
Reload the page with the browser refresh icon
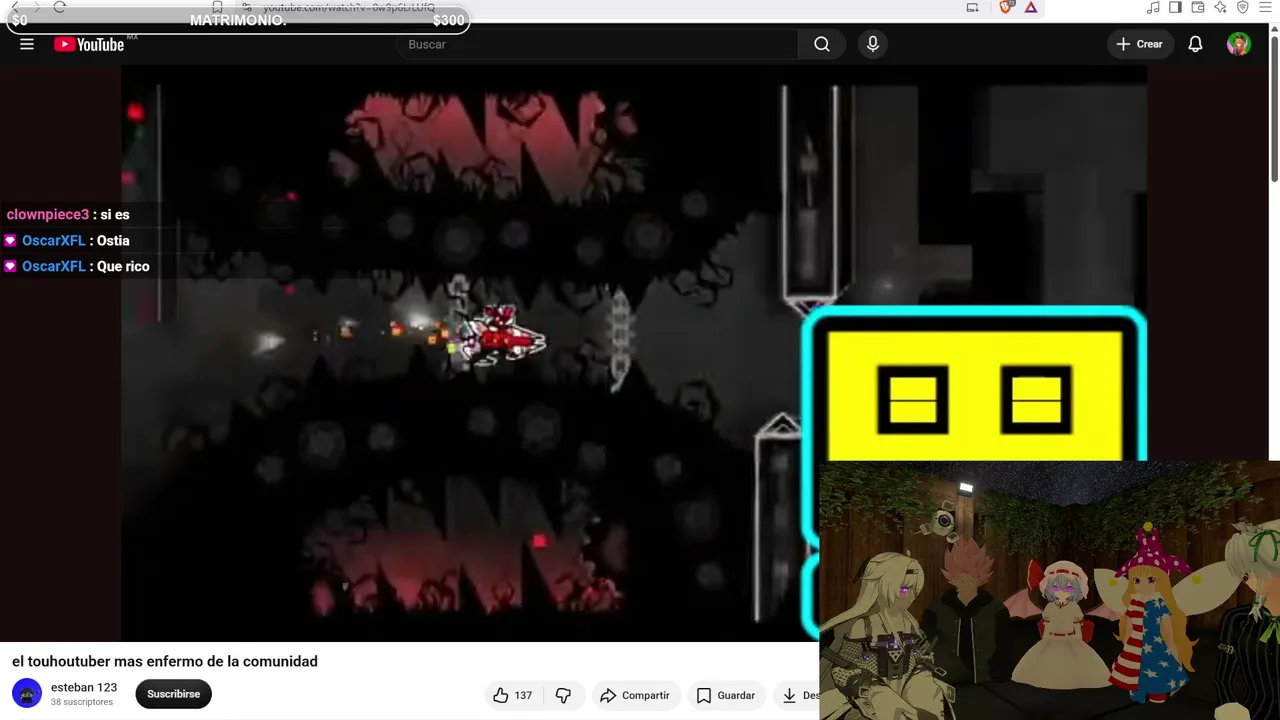(x=59, y=7)
